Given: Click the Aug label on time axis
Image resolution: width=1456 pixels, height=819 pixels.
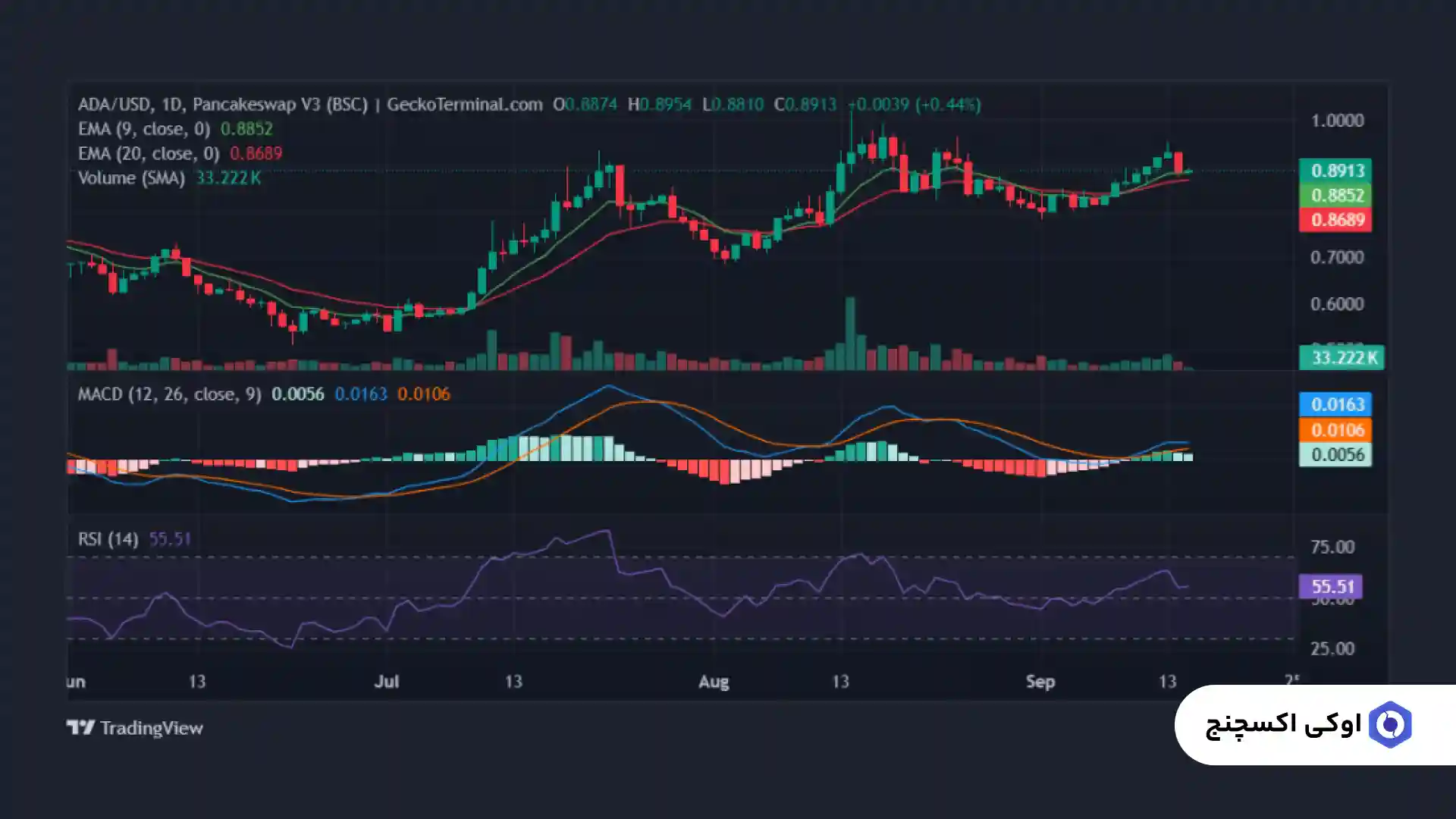Looking at the screenshot, I should coord(713,682).
